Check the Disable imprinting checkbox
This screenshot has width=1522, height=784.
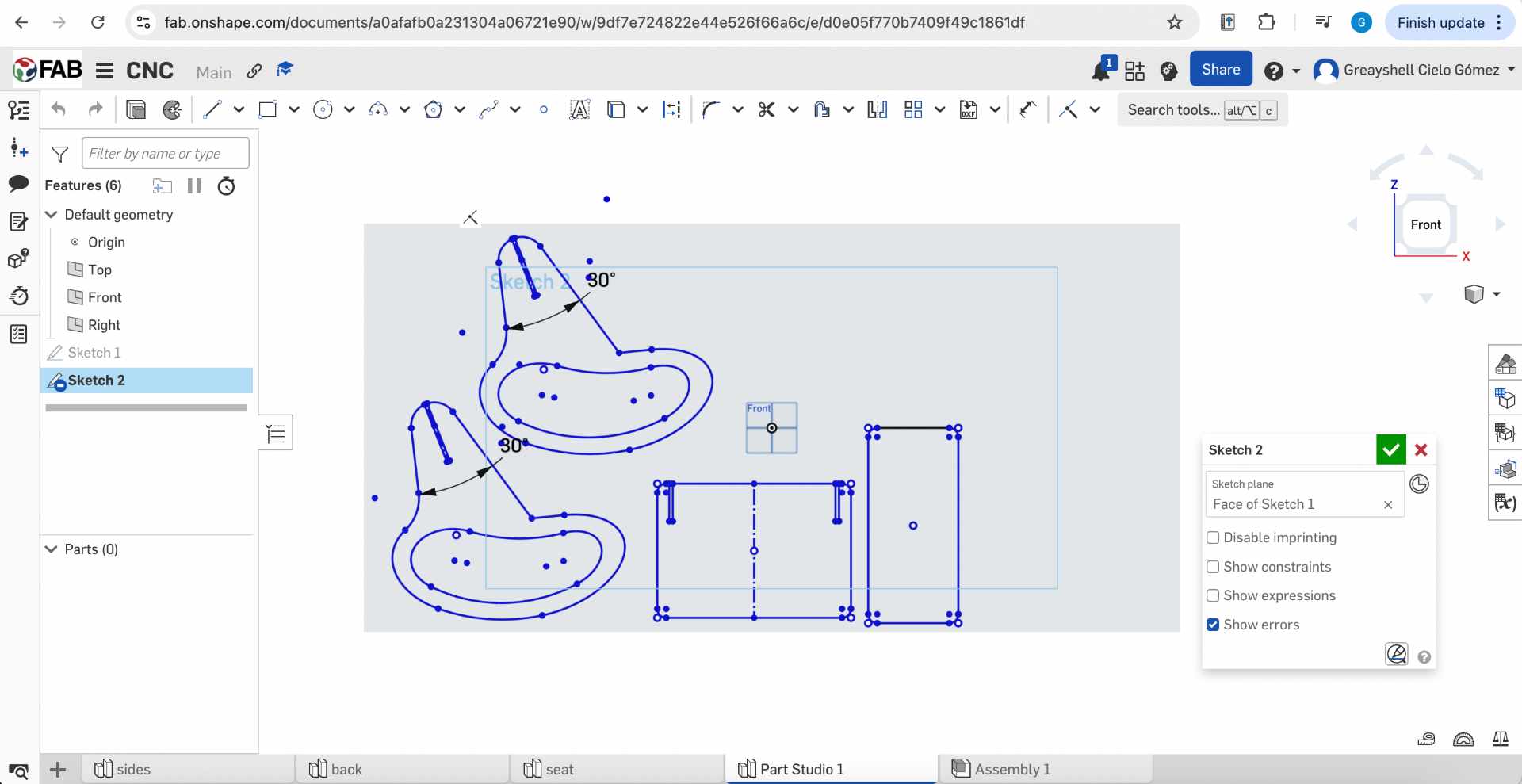pyautogui.click(x=1214, y=537)
